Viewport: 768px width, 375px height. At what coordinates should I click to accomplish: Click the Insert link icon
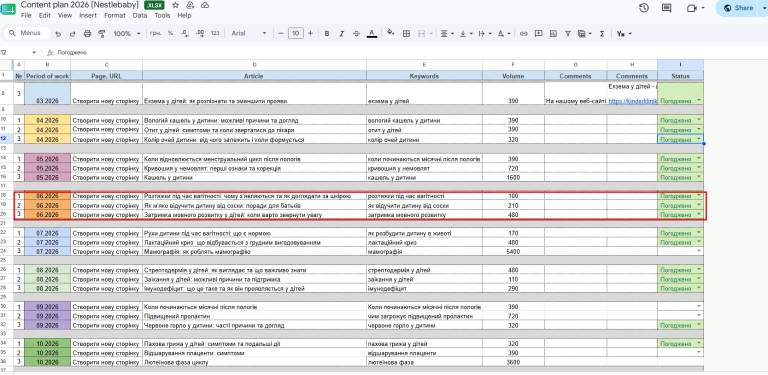point(524,34)
